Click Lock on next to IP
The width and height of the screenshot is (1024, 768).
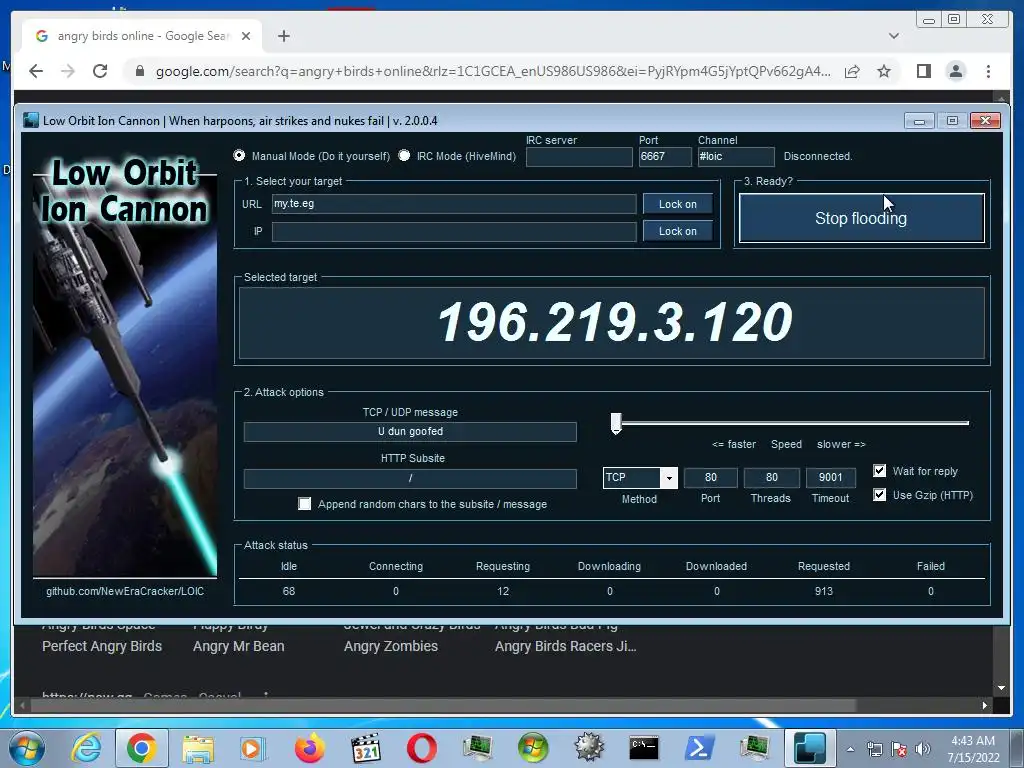[677, 231]
